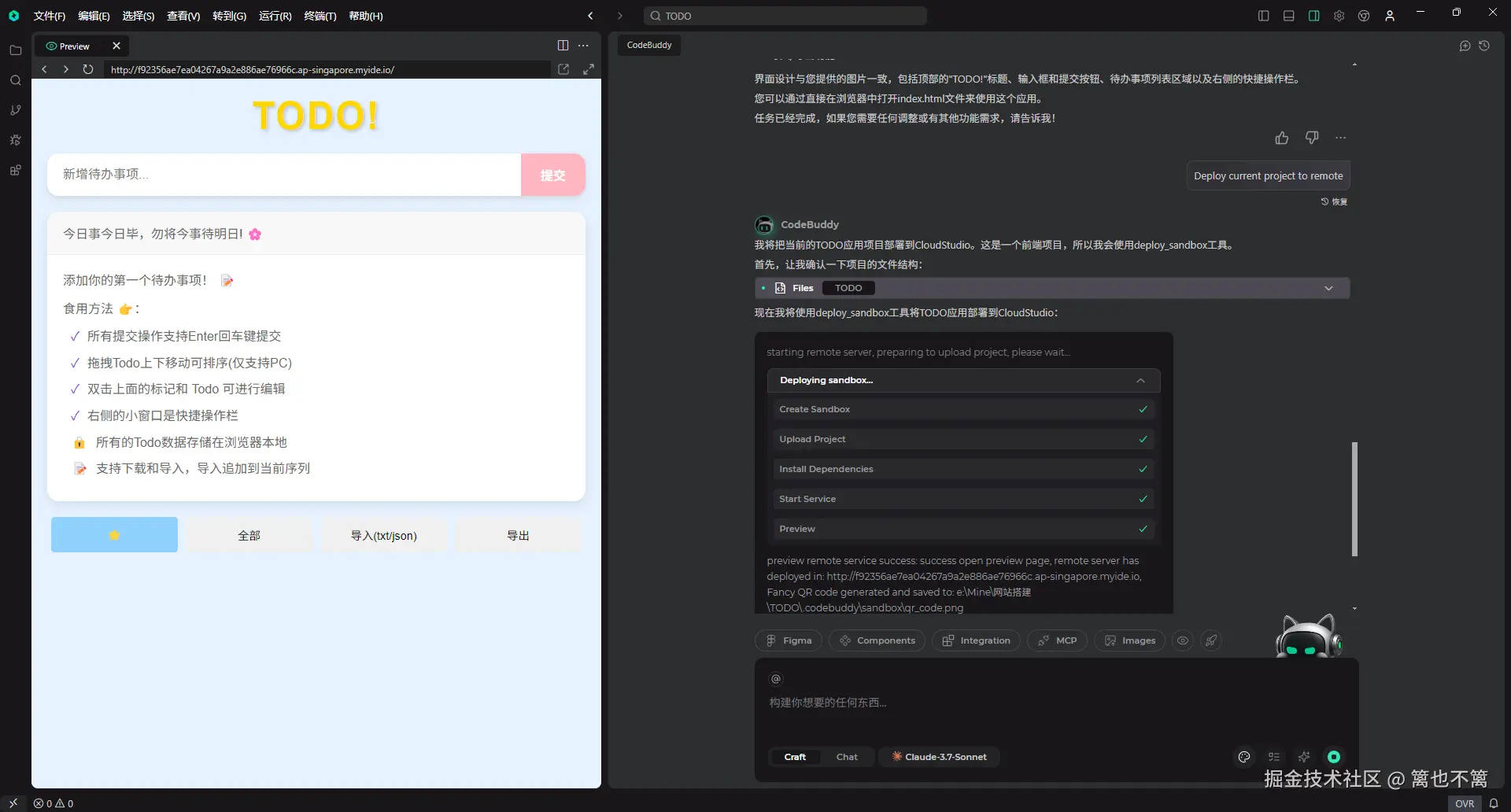Click the task list icon in chat input
Screen dimensions: 1511x812
click(1274, 757)
